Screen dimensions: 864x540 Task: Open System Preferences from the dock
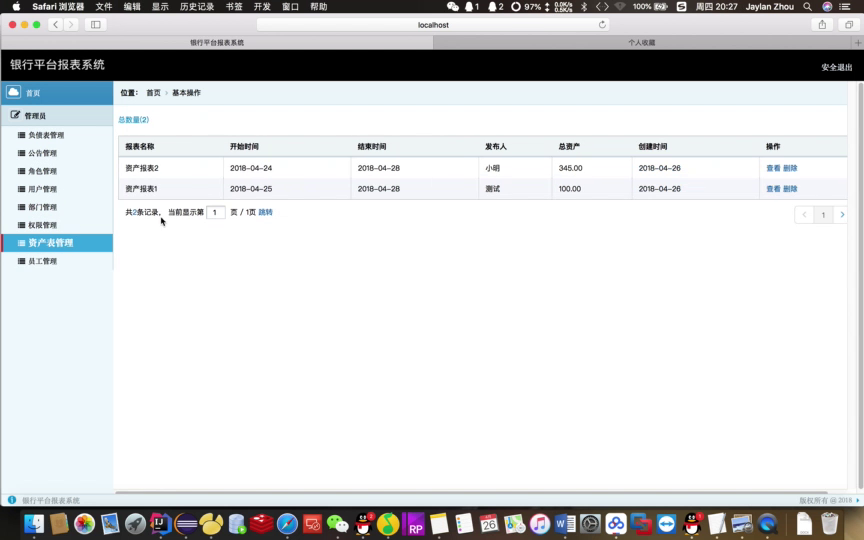590,524
